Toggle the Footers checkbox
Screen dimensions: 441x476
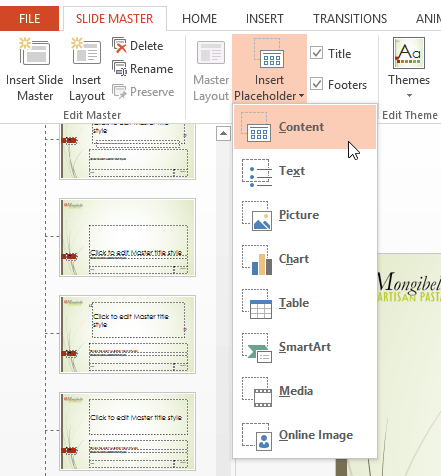pos(316,84)
